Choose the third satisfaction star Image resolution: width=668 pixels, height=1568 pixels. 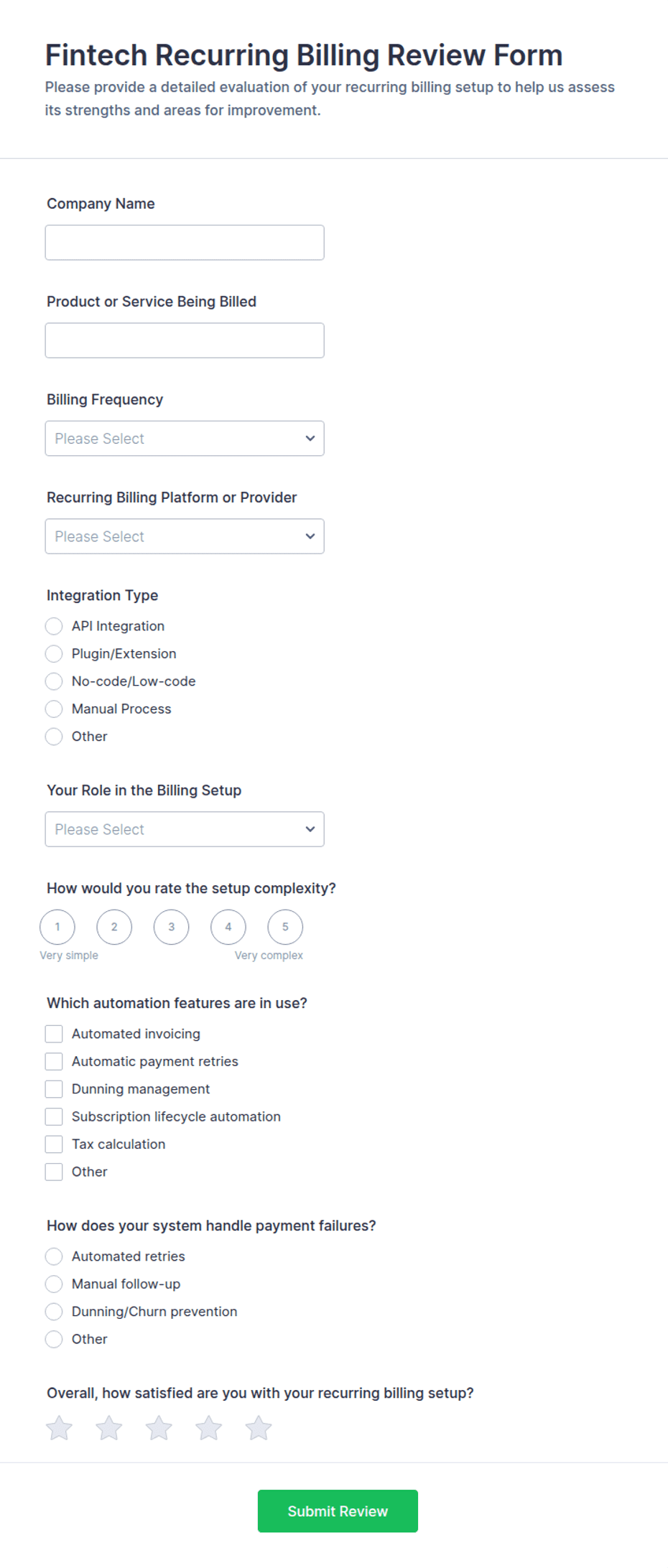(159, 1428)
